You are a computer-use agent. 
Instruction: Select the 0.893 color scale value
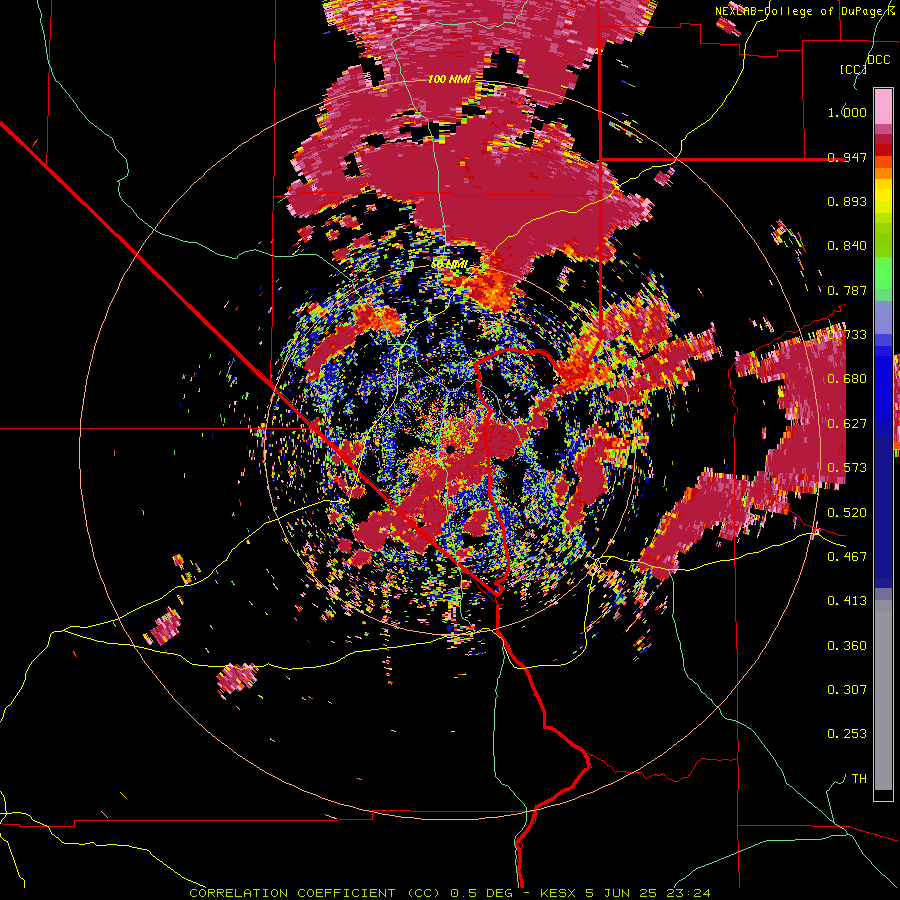[847, 201]
